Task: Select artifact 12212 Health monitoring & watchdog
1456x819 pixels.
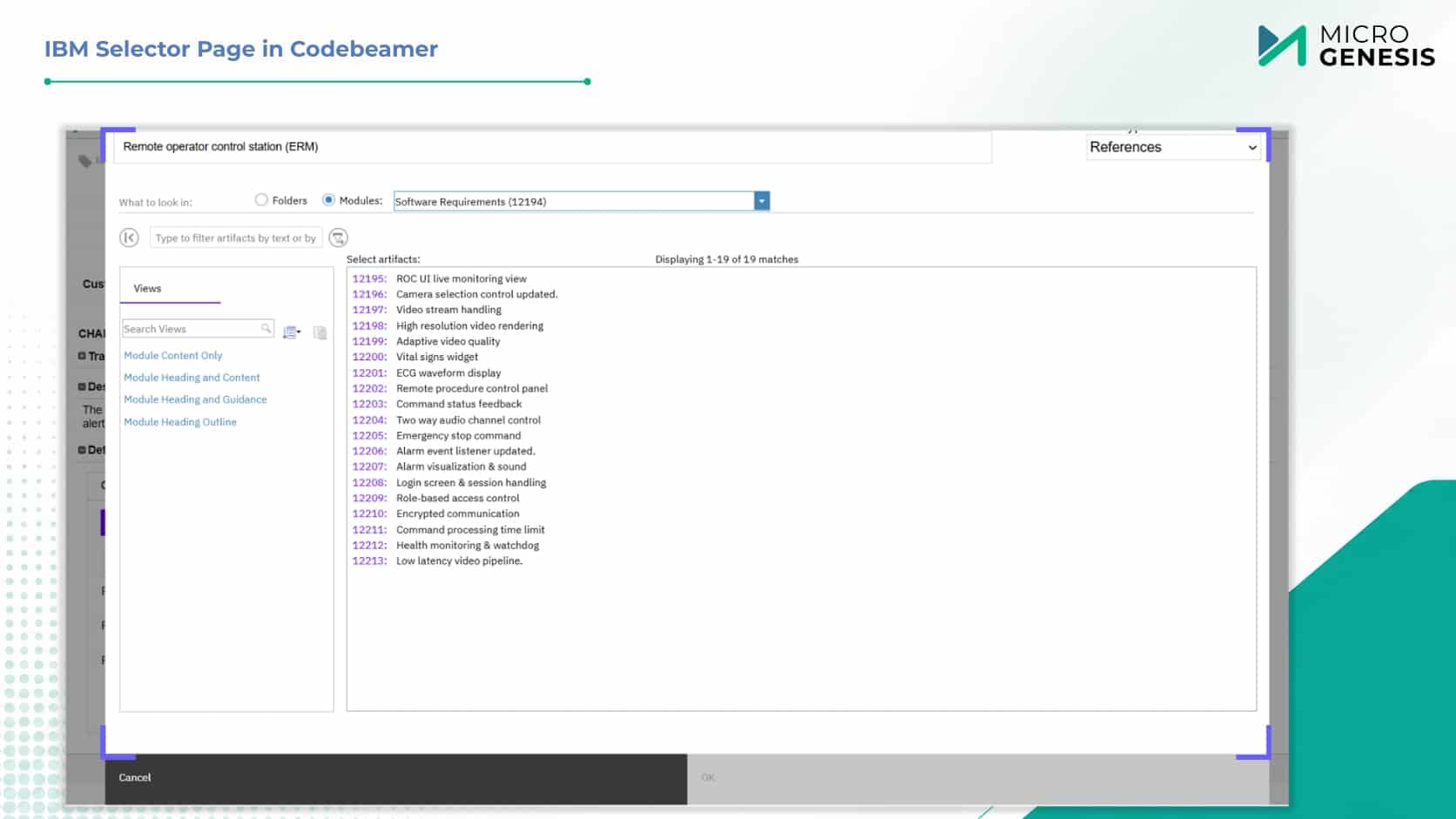Action: (x=446, y=545)
